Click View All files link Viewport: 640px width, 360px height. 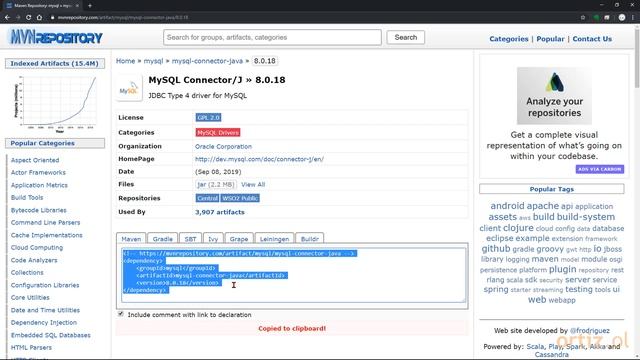[x=253, y=184]
